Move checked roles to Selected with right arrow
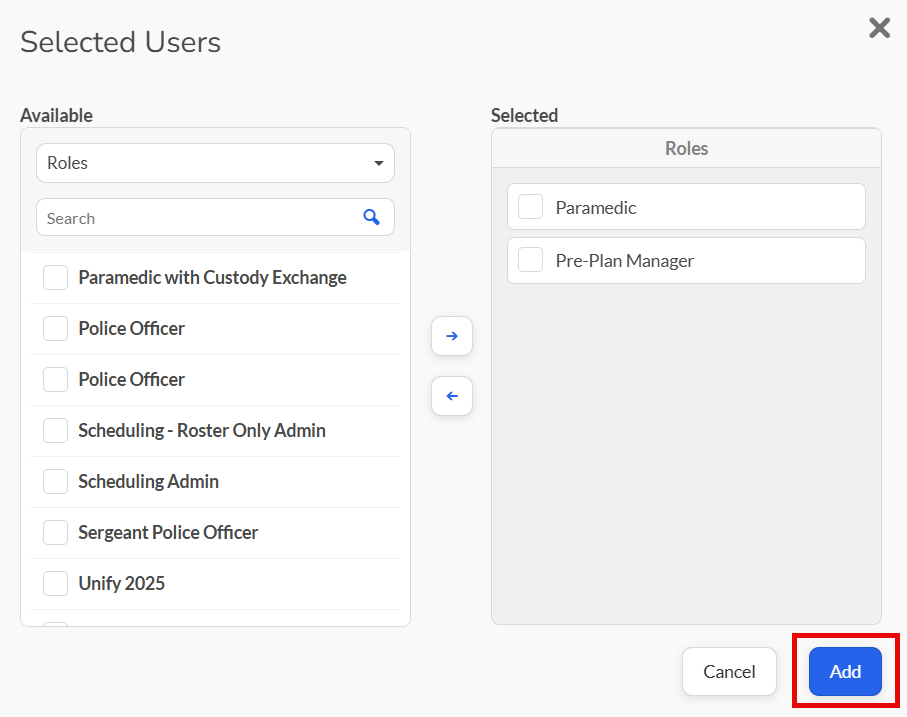This screenshot has height=717, width=907. pyautogui.click(x=452, y=336)
